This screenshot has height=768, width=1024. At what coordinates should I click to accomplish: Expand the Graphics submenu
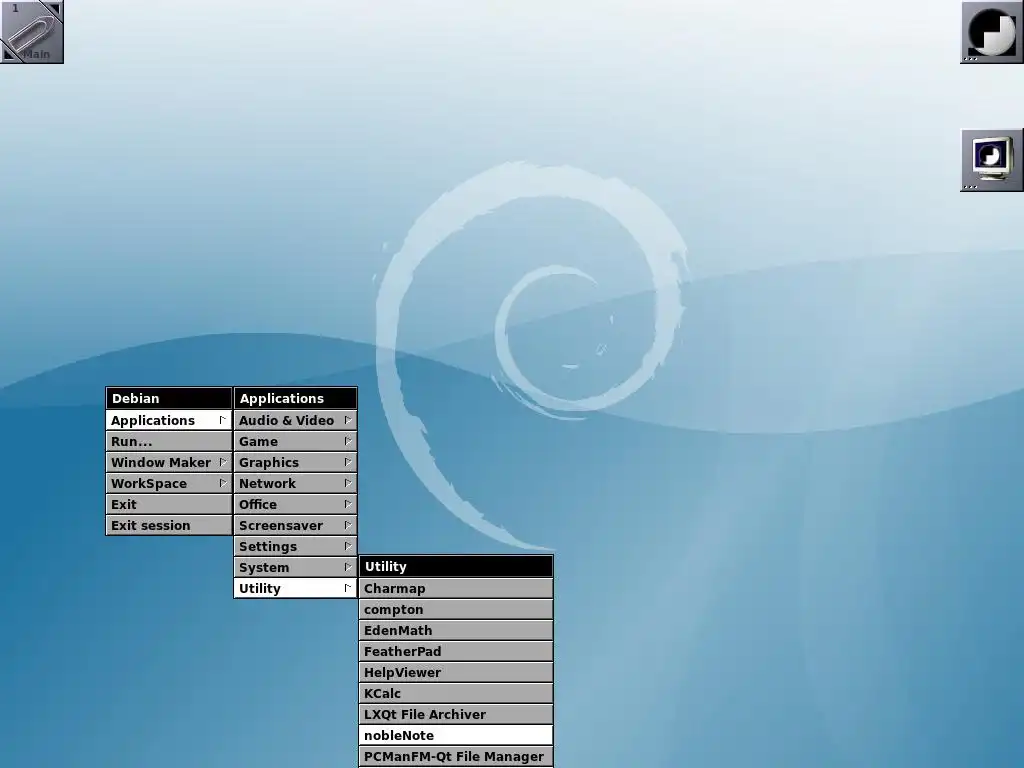[x=295, y=462]
